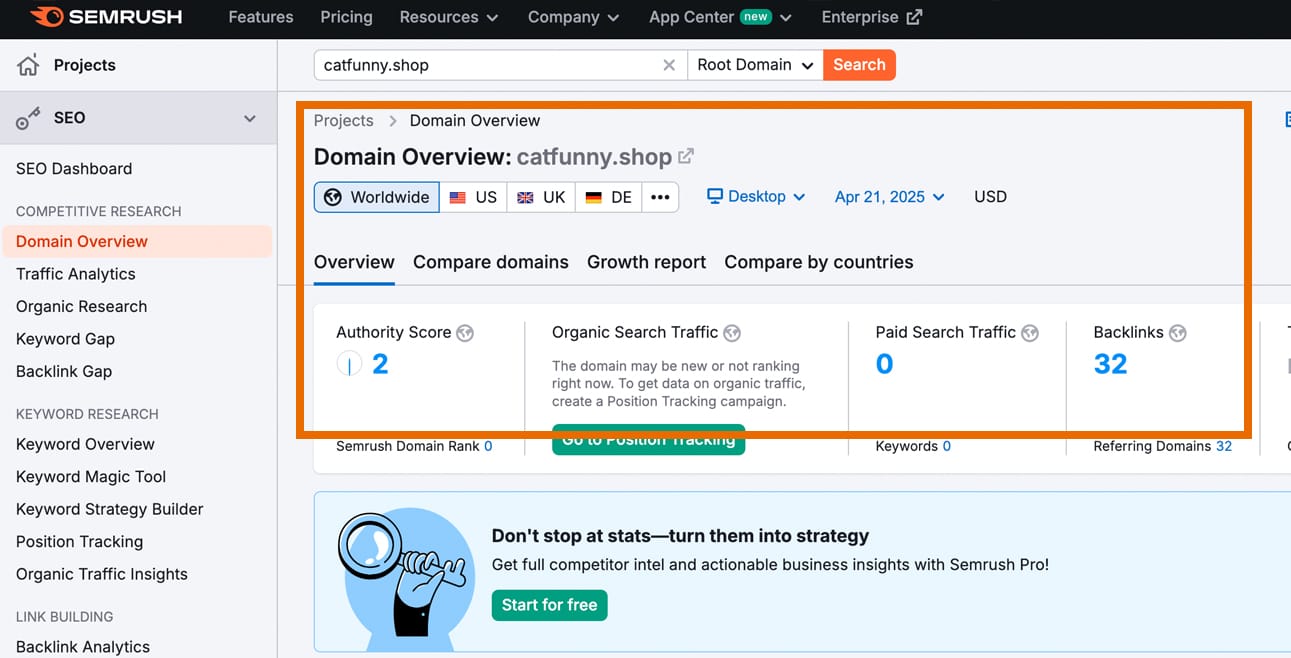Open the Root Domain dropdown
1291x658 pixels.
coord(755,65)
